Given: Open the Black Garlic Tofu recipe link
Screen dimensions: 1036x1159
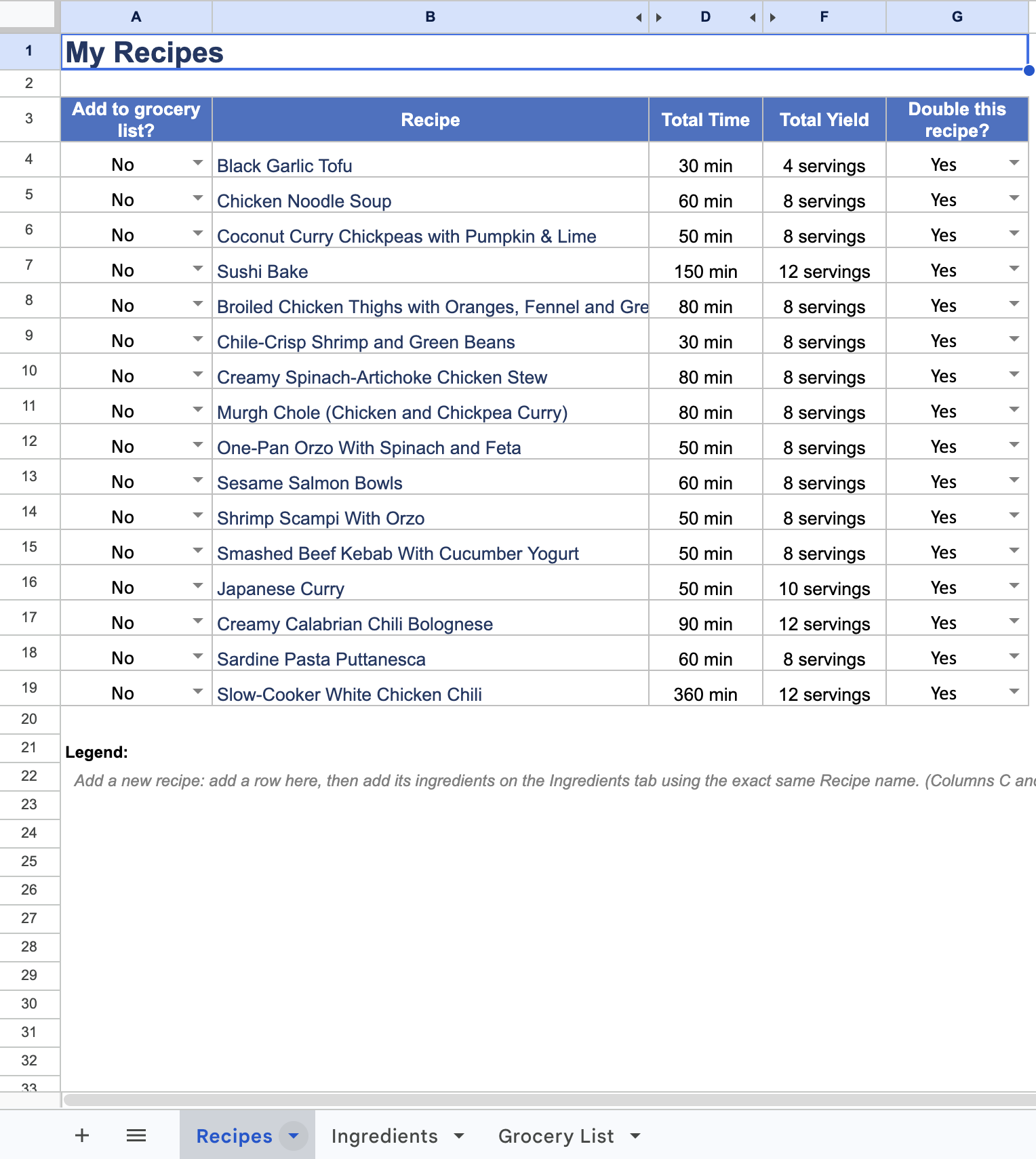Looking at the screenshot, I should 285,166.
